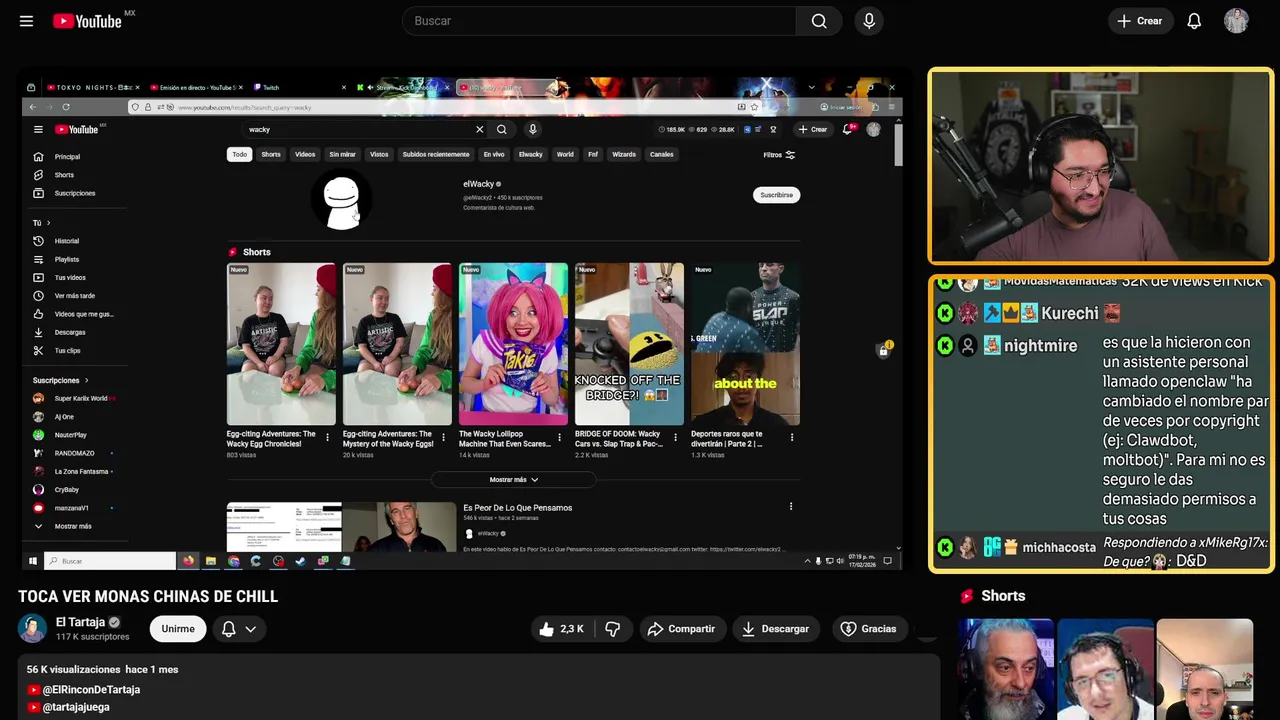In the video, click the Descargas sidebar item
Image resolution: width=1280 pixels, height=720 pixels.
tap(70, 332)
